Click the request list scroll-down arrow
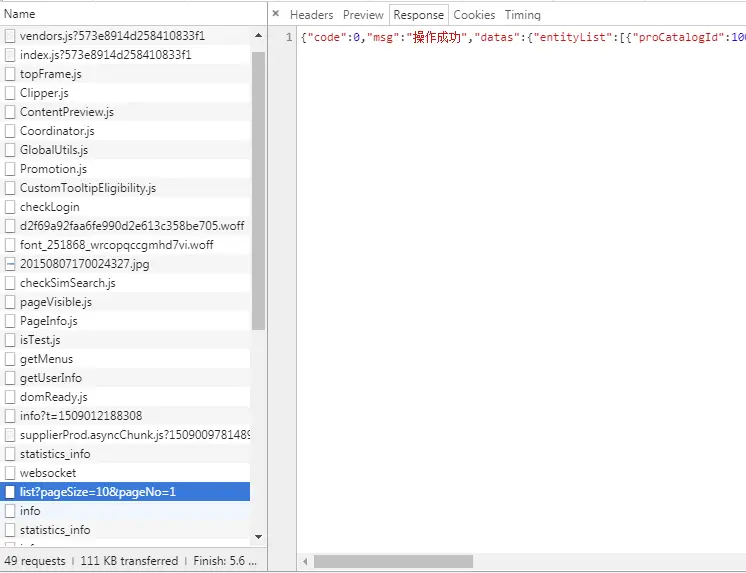746x573 pixels. (x=258, y=537)
